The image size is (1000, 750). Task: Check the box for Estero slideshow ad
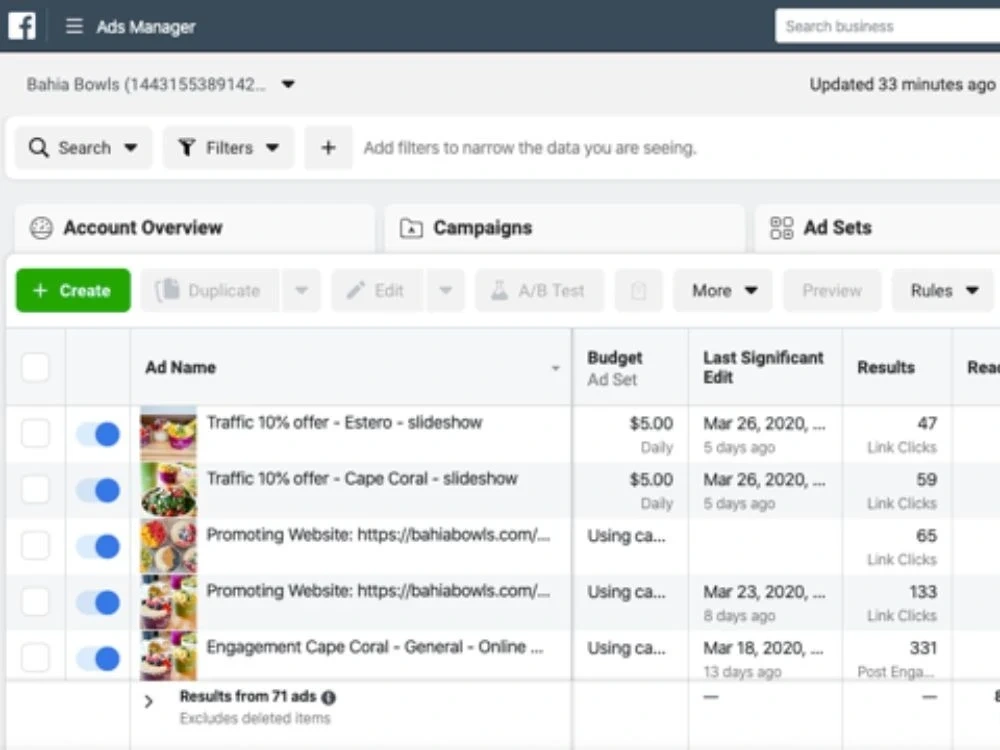click(x=35, y=434)
